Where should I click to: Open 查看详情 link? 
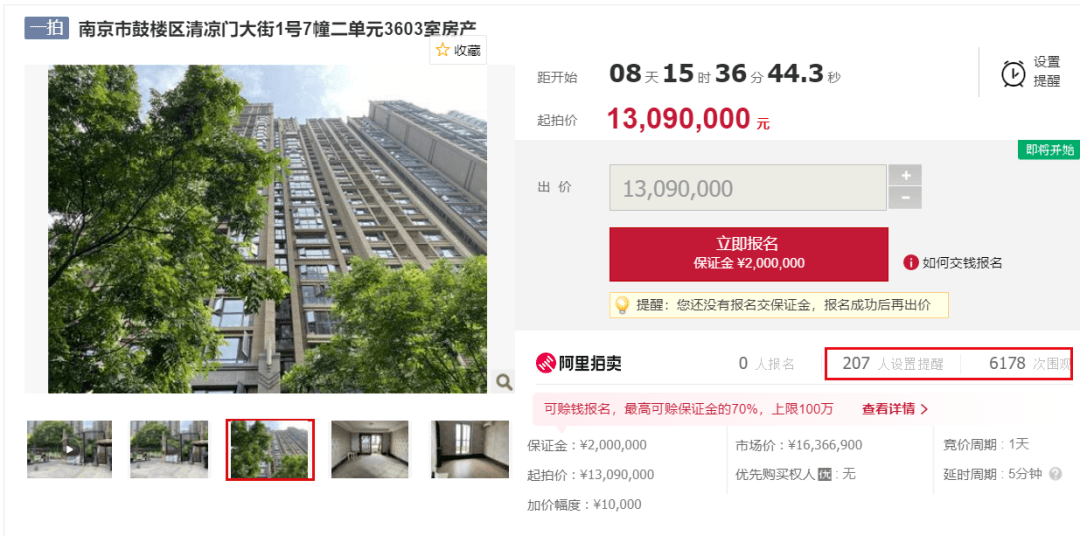pyautogui.click(x=895, y=409)
